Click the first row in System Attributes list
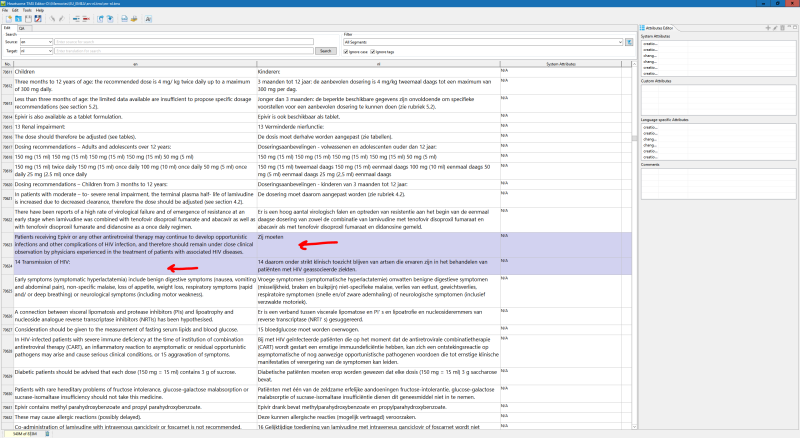This screenshot has height=438, width=800. [x=718, y=44]
